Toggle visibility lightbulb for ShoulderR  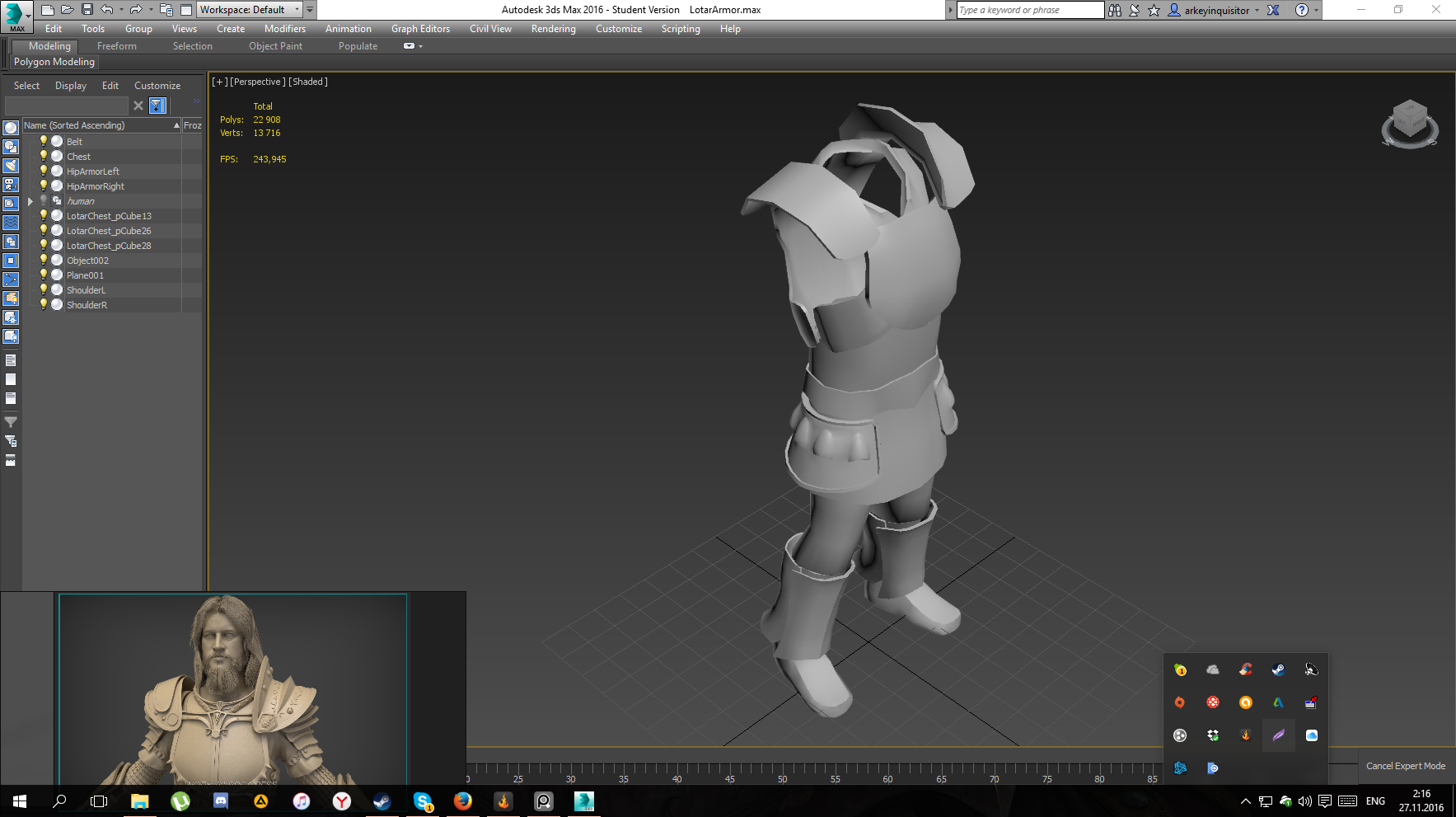(x=44, y=304)
